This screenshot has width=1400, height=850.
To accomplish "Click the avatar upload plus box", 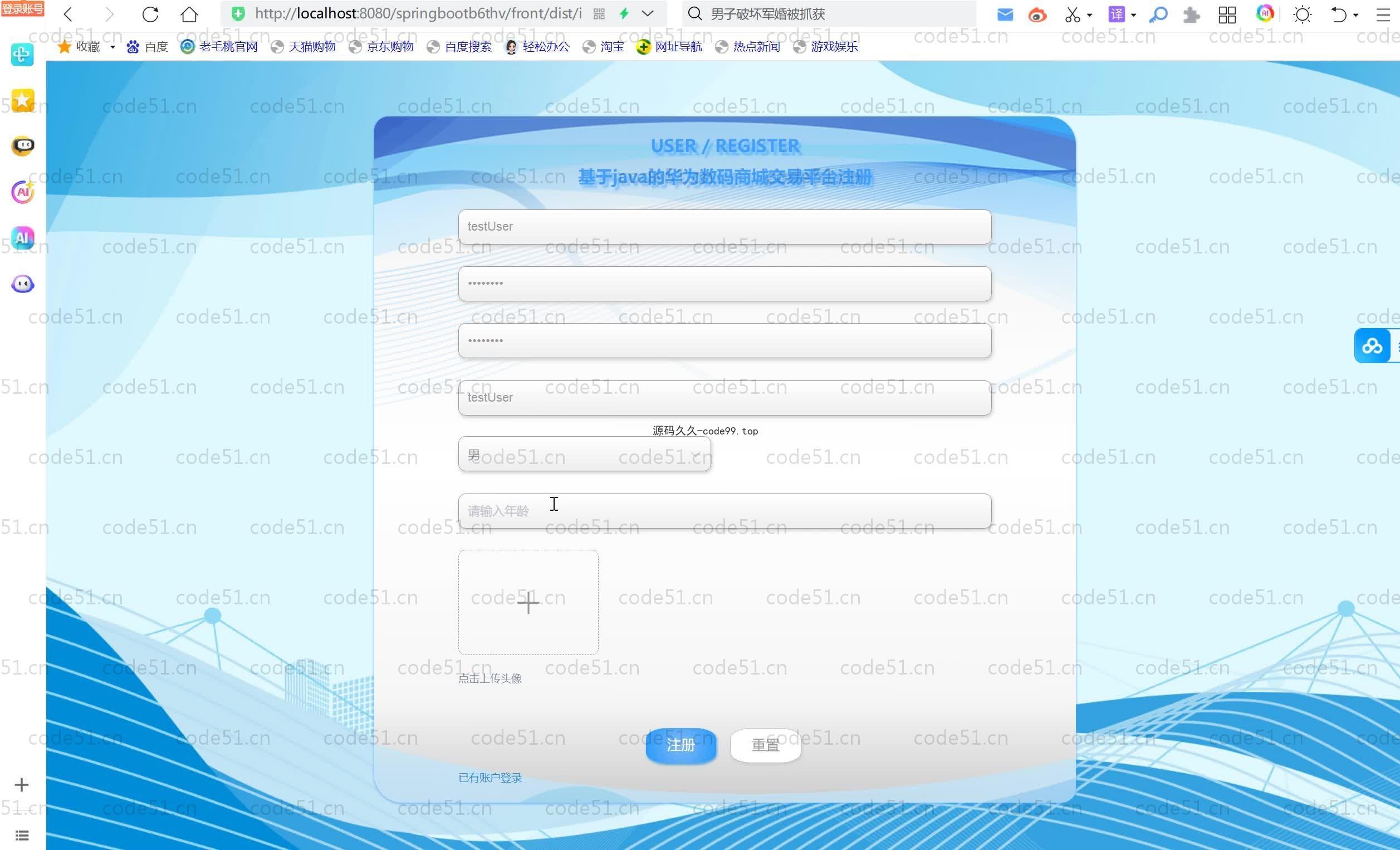I will coord(528,602).
